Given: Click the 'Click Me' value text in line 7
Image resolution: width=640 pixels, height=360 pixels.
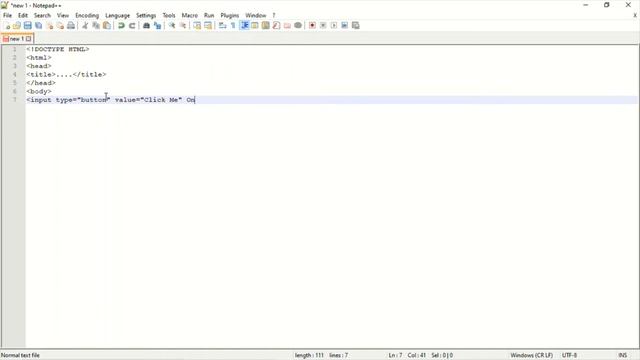Looking at the screenshot, I should (x=161, y=100).
